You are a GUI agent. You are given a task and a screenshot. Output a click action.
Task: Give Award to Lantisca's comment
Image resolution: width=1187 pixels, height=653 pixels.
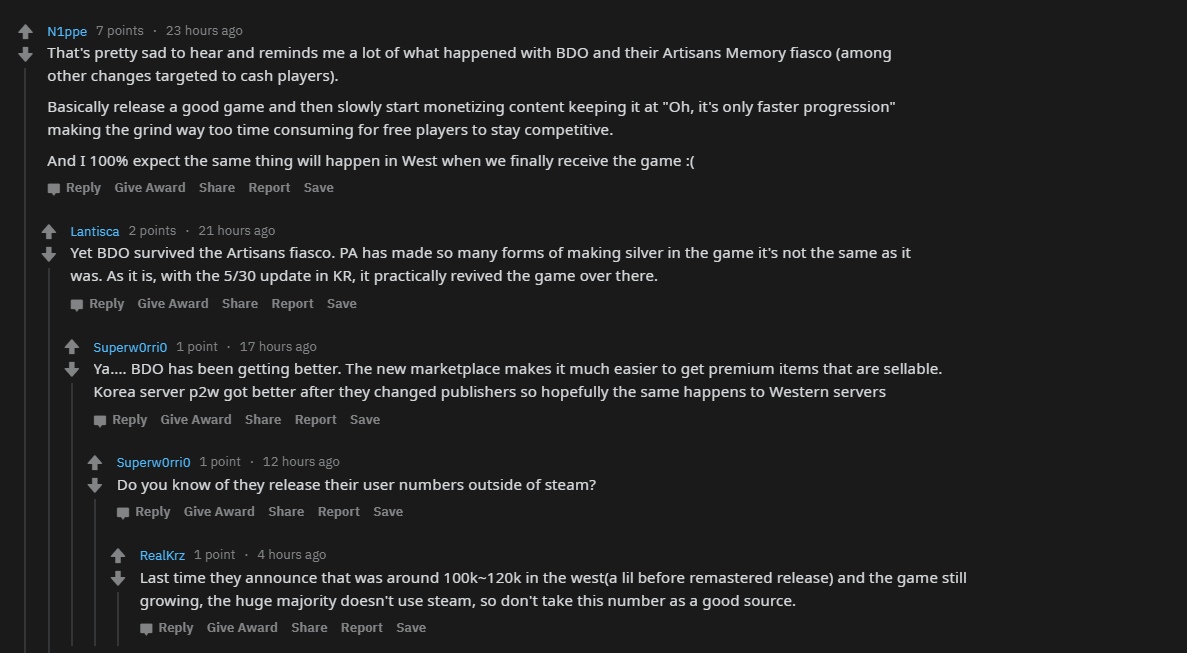point(173,304)
